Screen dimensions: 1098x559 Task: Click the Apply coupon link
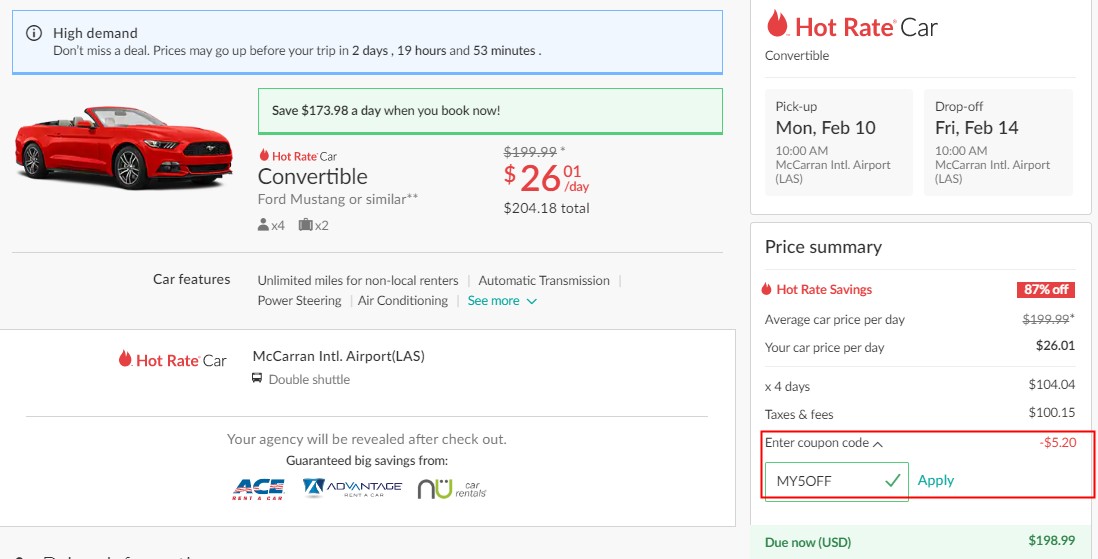point(936,481)
